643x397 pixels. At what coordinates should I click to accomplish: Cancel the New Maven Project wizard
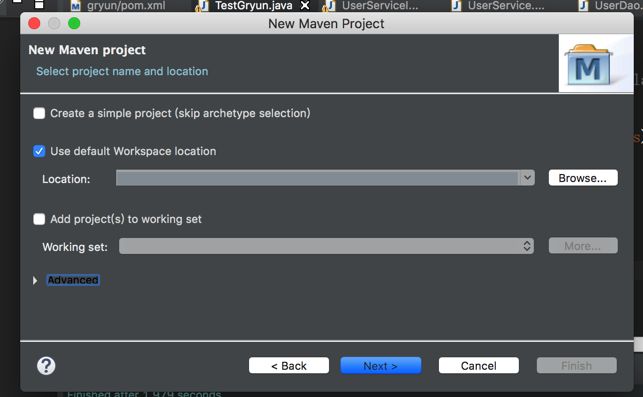click(479, 365)
